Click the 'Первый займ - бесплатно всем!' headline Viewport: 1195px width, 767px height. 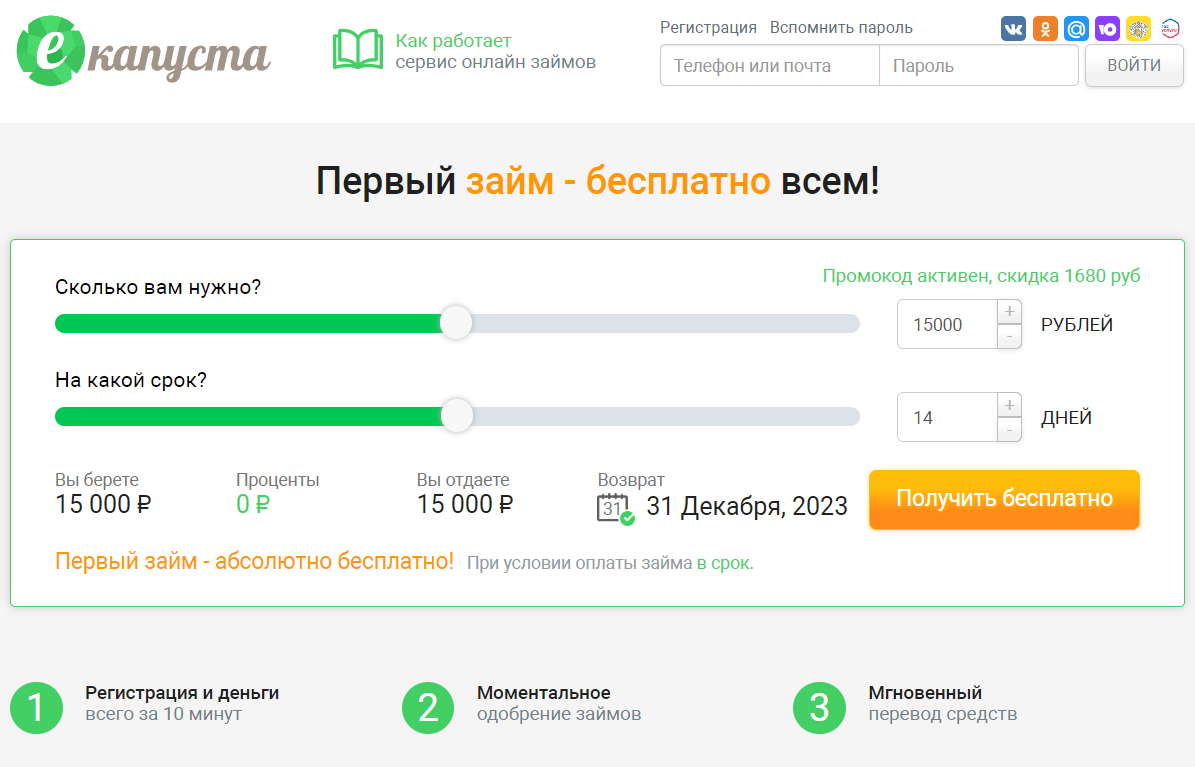pyautogui.click(x=598, y=181)
